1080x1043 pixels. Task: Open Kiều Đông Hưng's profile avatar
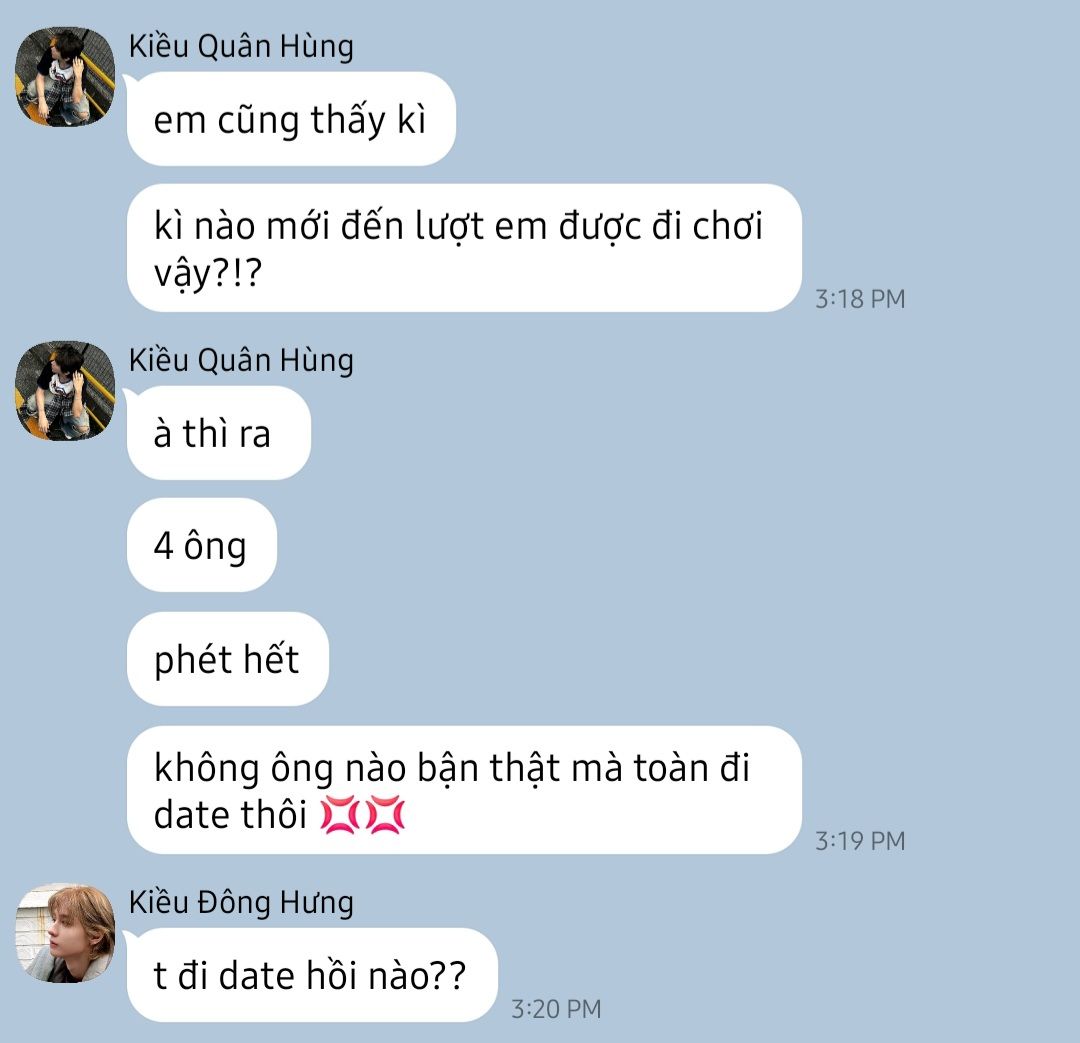tap(65, 933)
